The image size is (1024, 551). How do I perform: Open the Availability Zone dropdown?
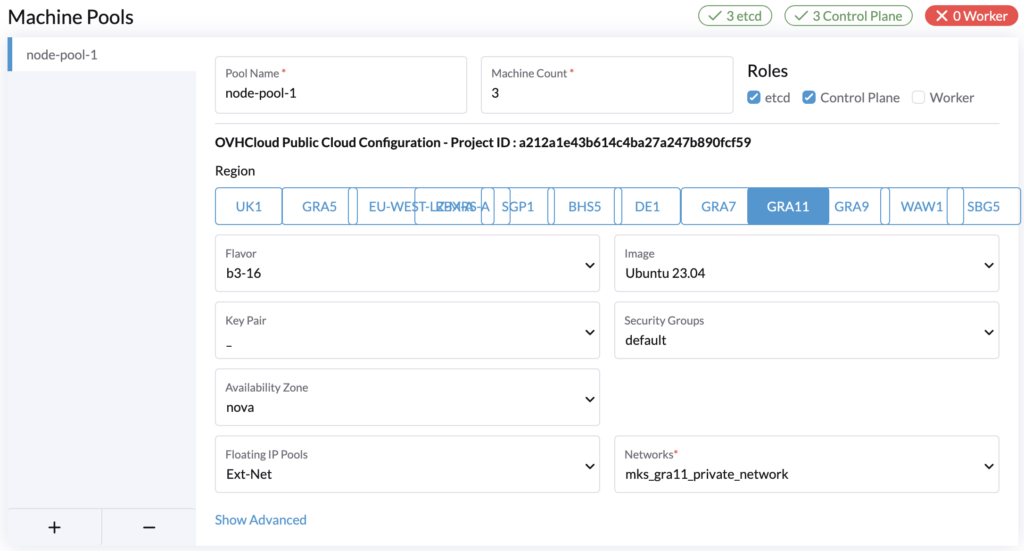pos(408,398)
